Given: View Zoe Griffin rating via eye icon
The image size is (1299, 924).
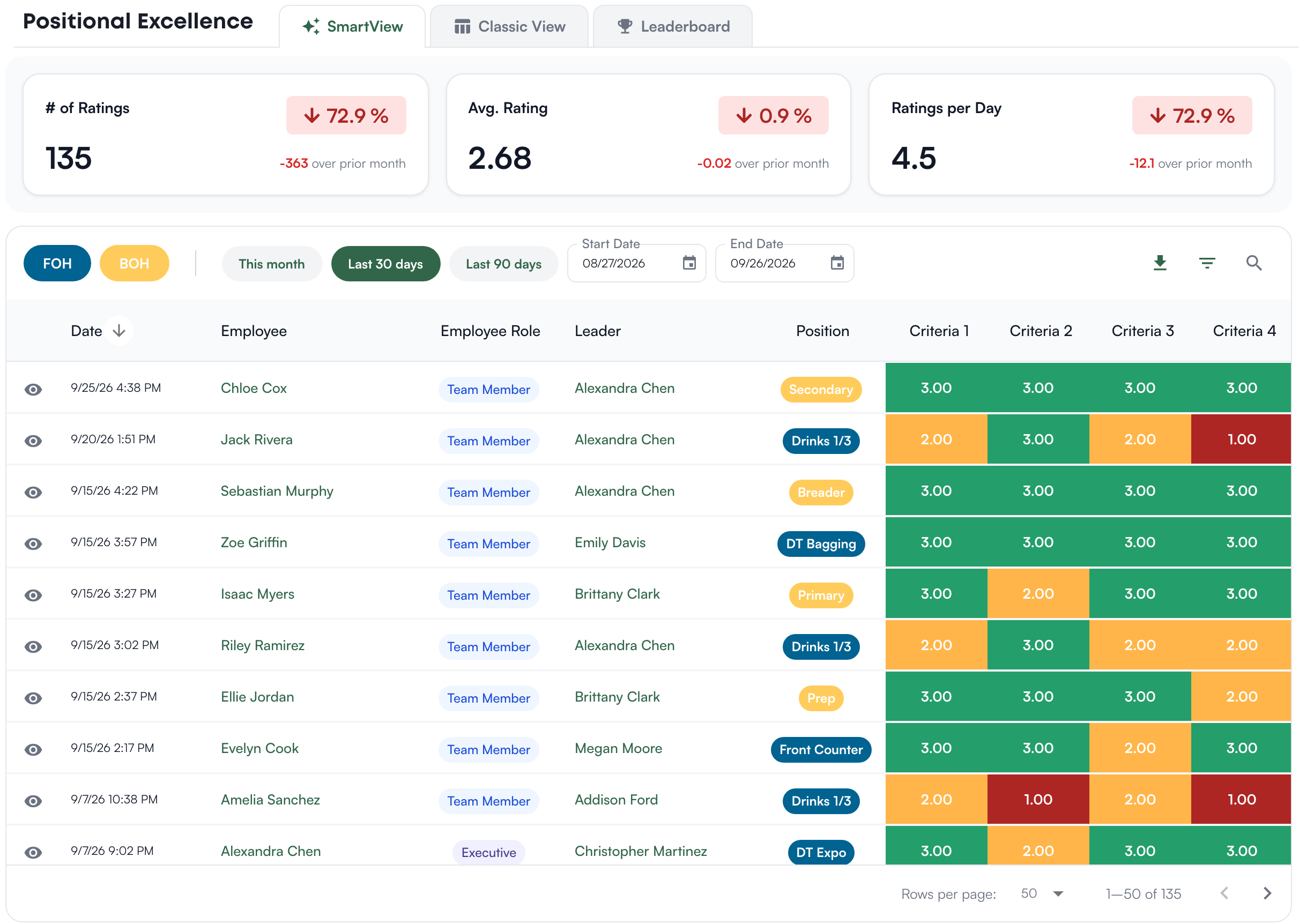Looking at the screenshot, I should (x=33, y=544).
